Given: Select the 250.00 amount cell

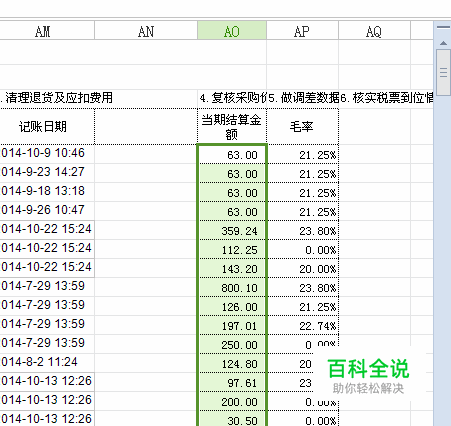Looking at the screenshot, I should click(x=232, y=344).
